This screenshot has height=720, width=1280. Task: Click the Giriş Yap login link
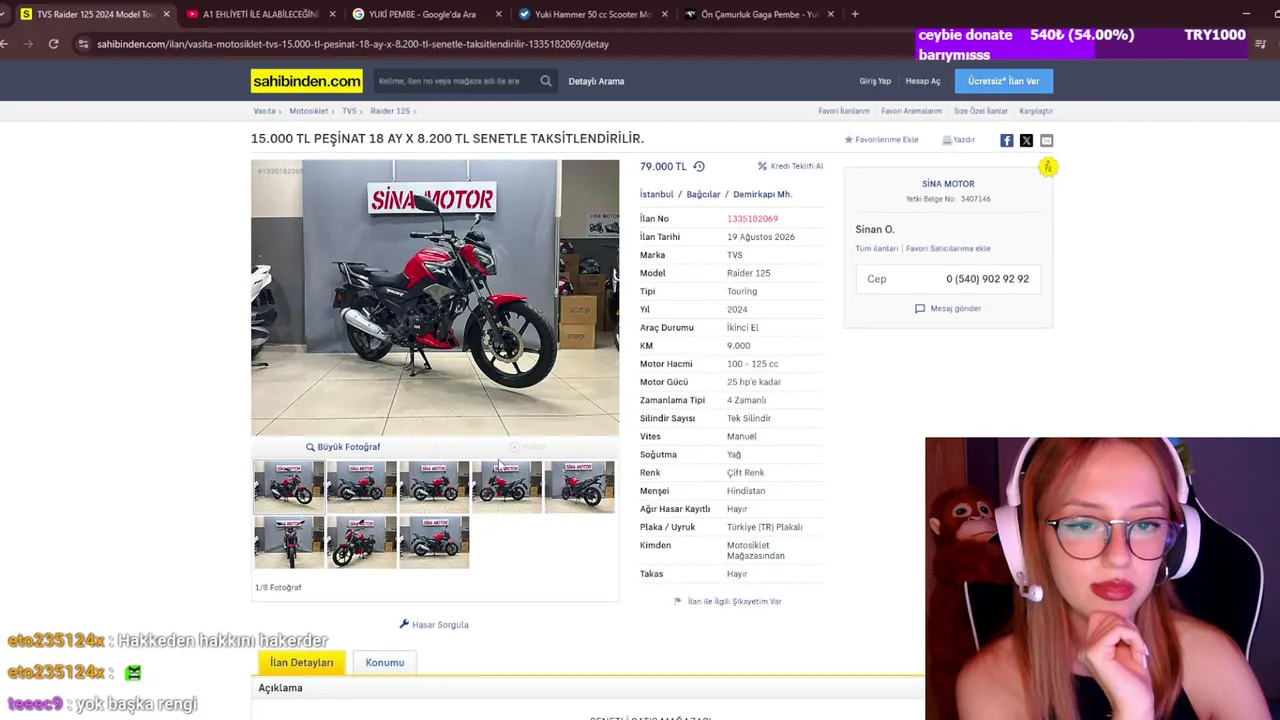pyautogui.click(x=875, y=81)
